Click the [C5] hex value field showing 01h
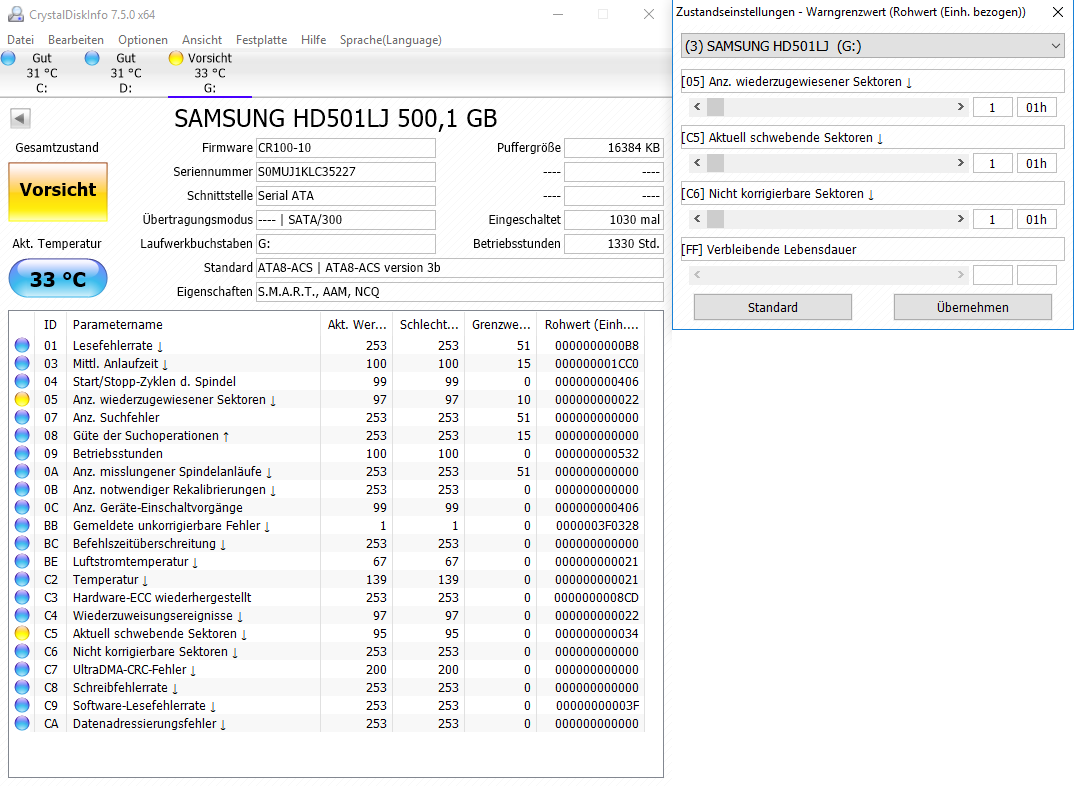This screenshot has width=1074, height=786. pos(1036,164)
